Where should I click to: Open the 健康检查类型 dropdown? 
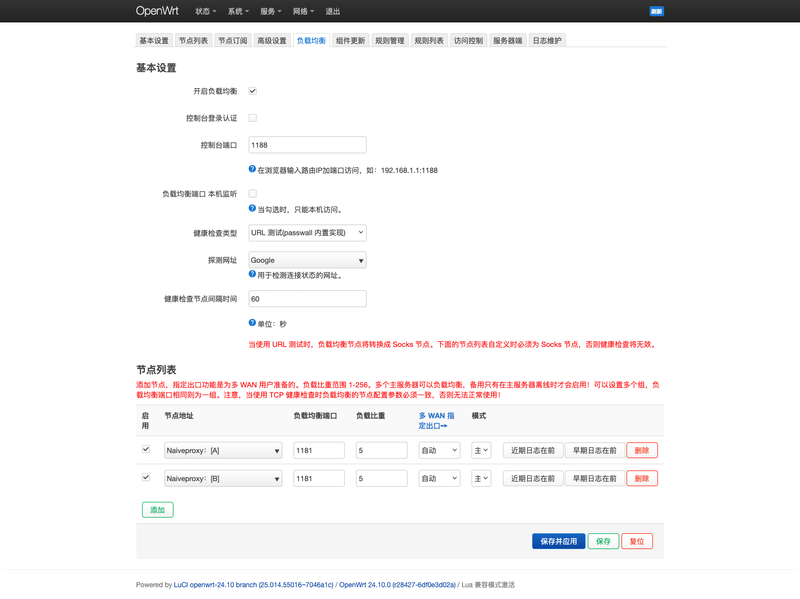pyautogui.click(x=307, y=233)
